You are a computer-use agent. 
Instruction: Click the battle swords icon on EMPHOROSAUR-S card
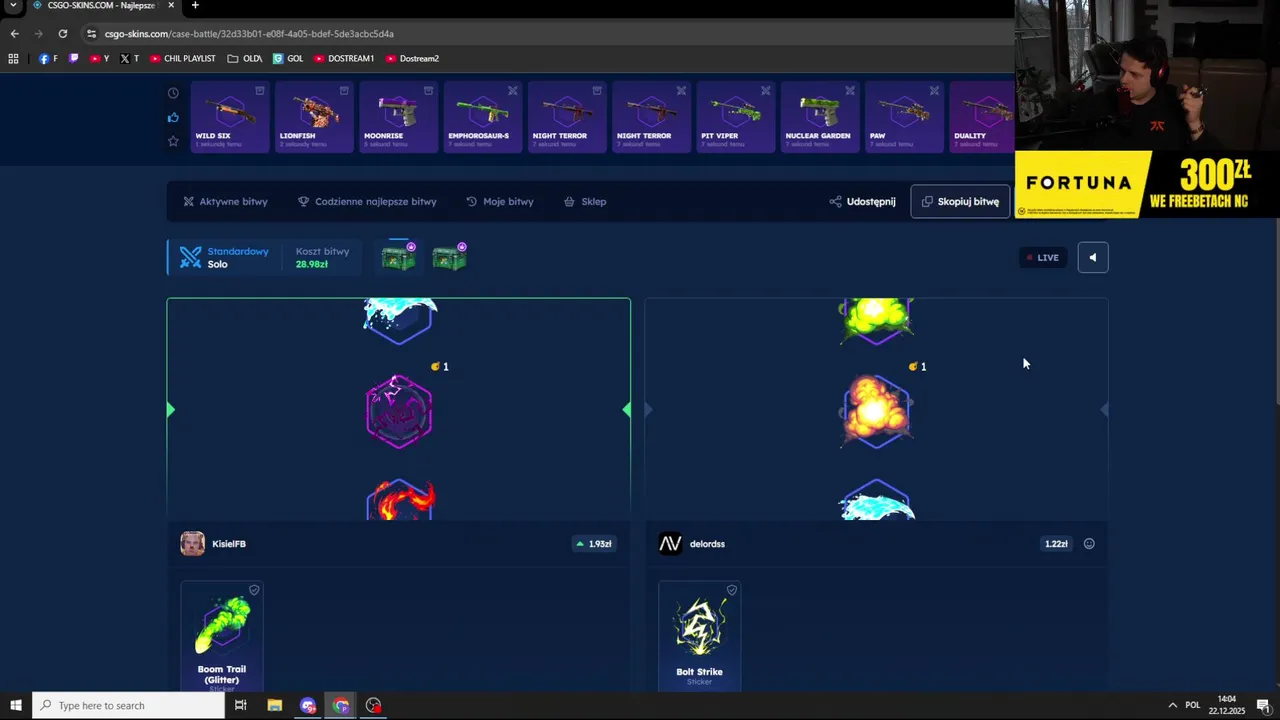tap(513, 91)
